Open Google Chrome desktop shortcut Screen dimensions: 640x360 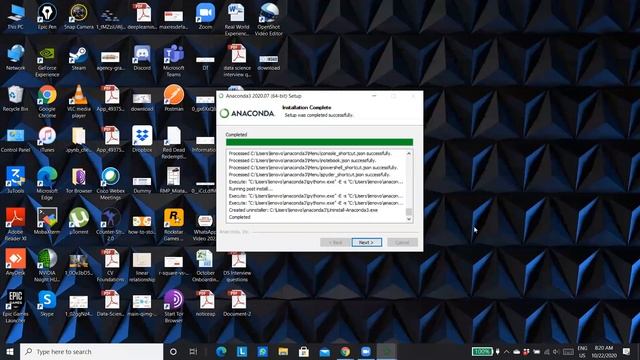coord(47,102)
